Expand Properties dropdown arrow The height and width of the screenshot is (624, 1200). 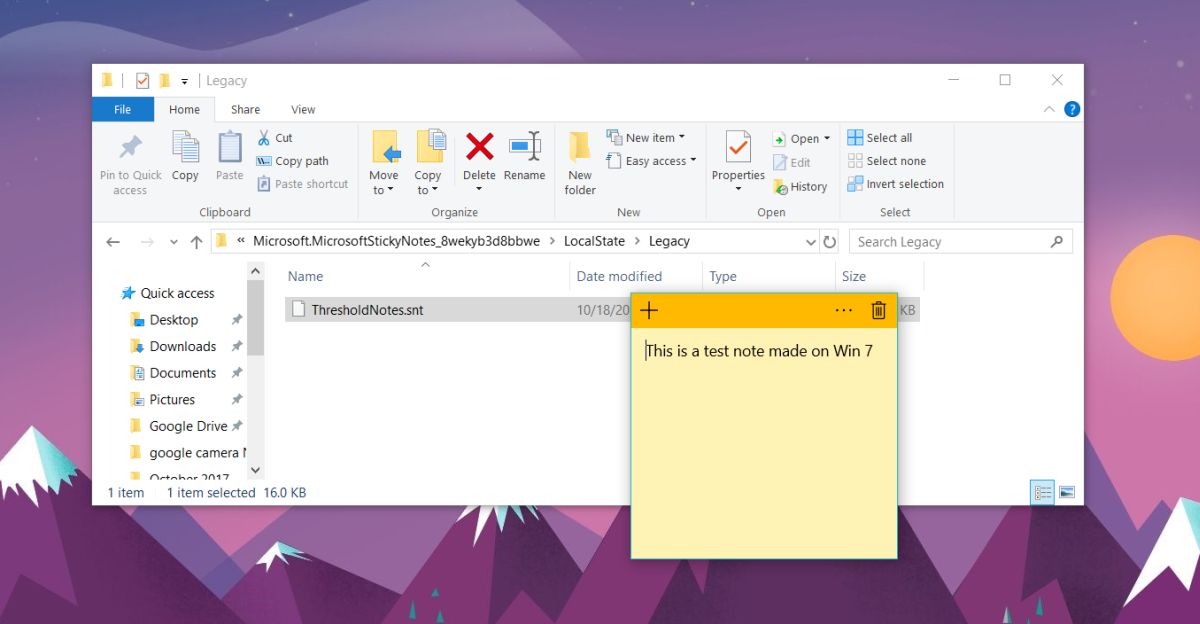[738, 189]
